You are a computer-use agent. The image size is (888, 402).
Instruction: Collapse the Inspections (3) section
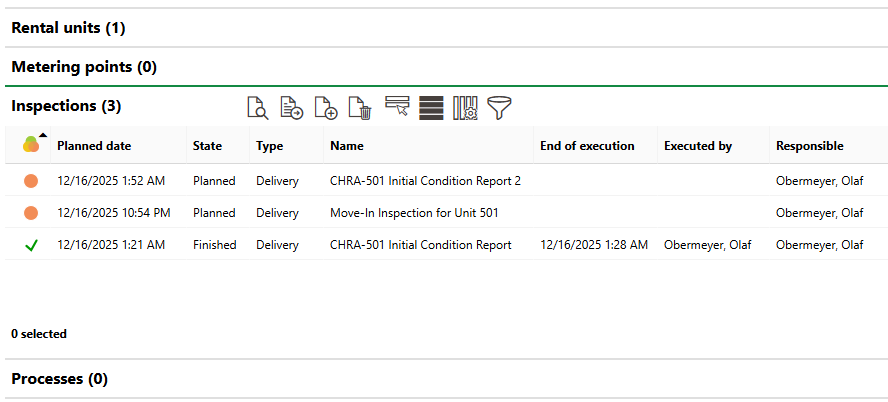tap(66, 105)
